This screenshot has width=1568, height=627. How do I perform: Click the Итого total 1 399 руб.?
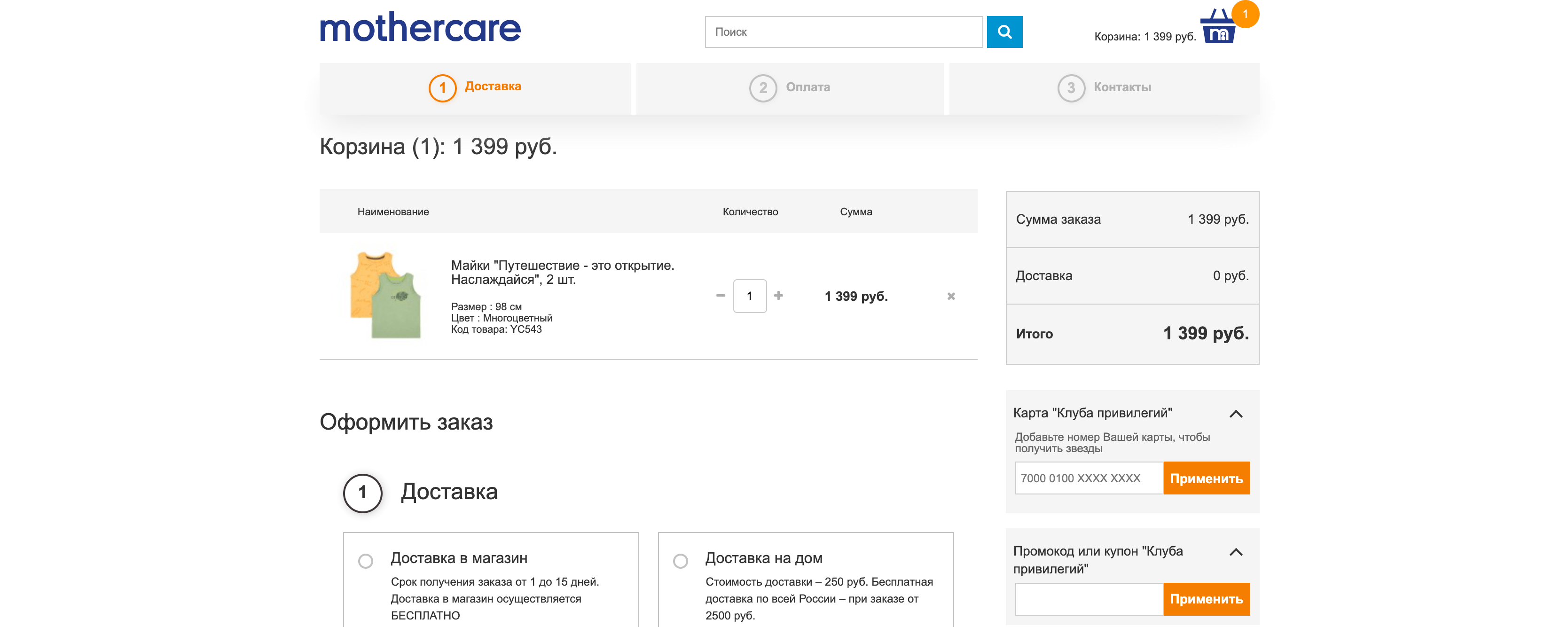[x=1205, y=333]
